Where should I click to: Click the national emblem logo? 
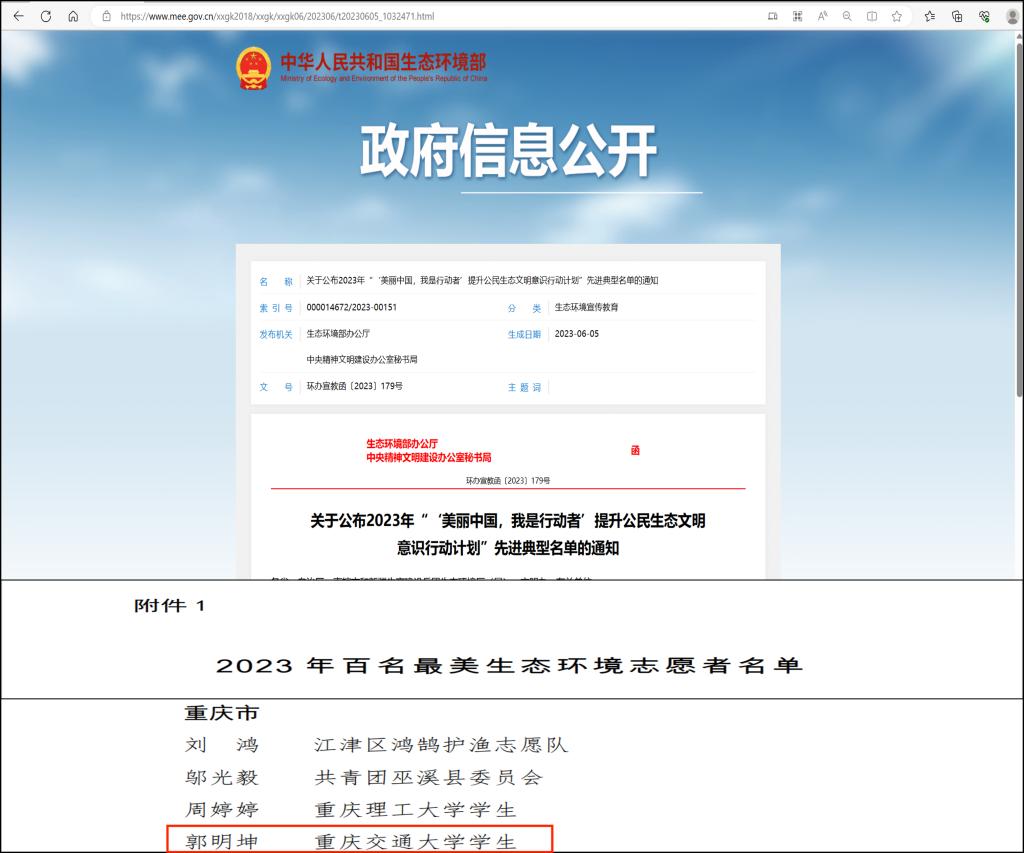point(253,68)
